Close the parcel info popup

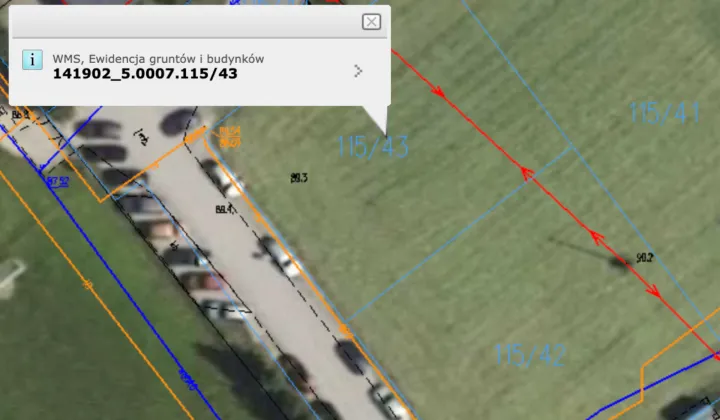pos(371,22)
